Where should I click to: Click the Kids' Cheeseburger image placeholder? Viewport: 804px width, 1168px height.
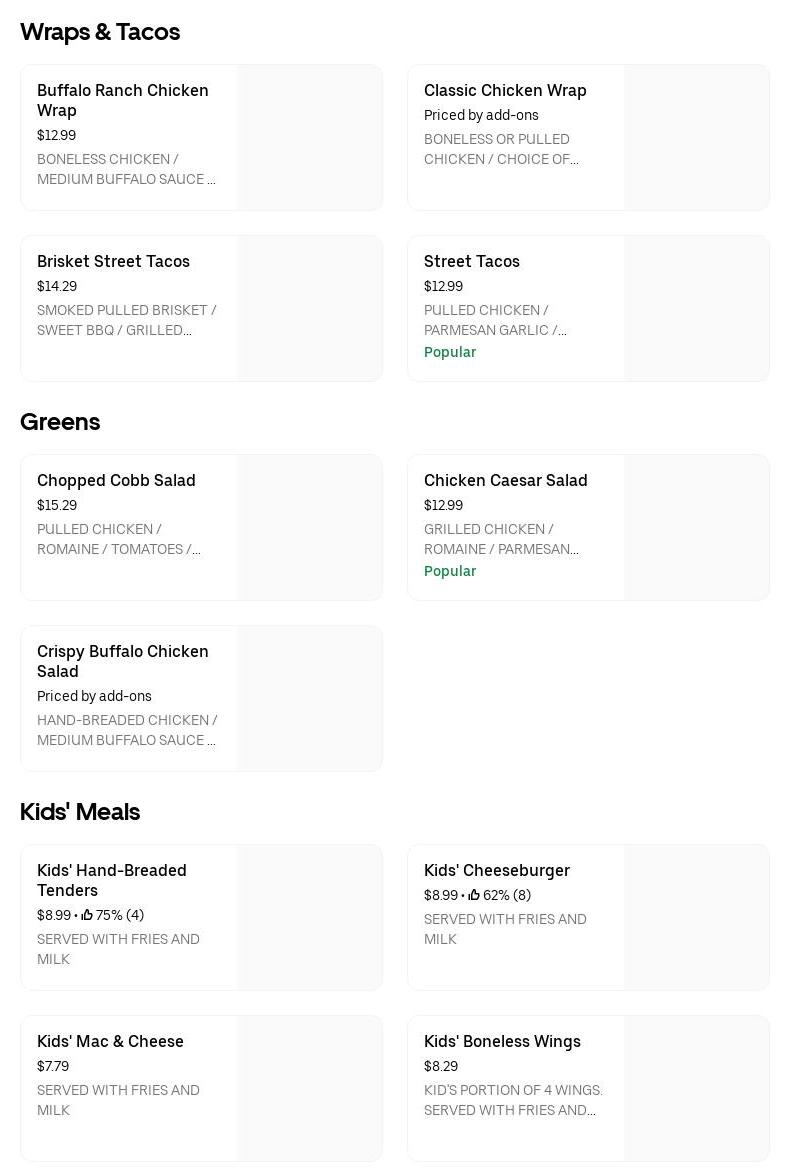(x=696, y=917)
